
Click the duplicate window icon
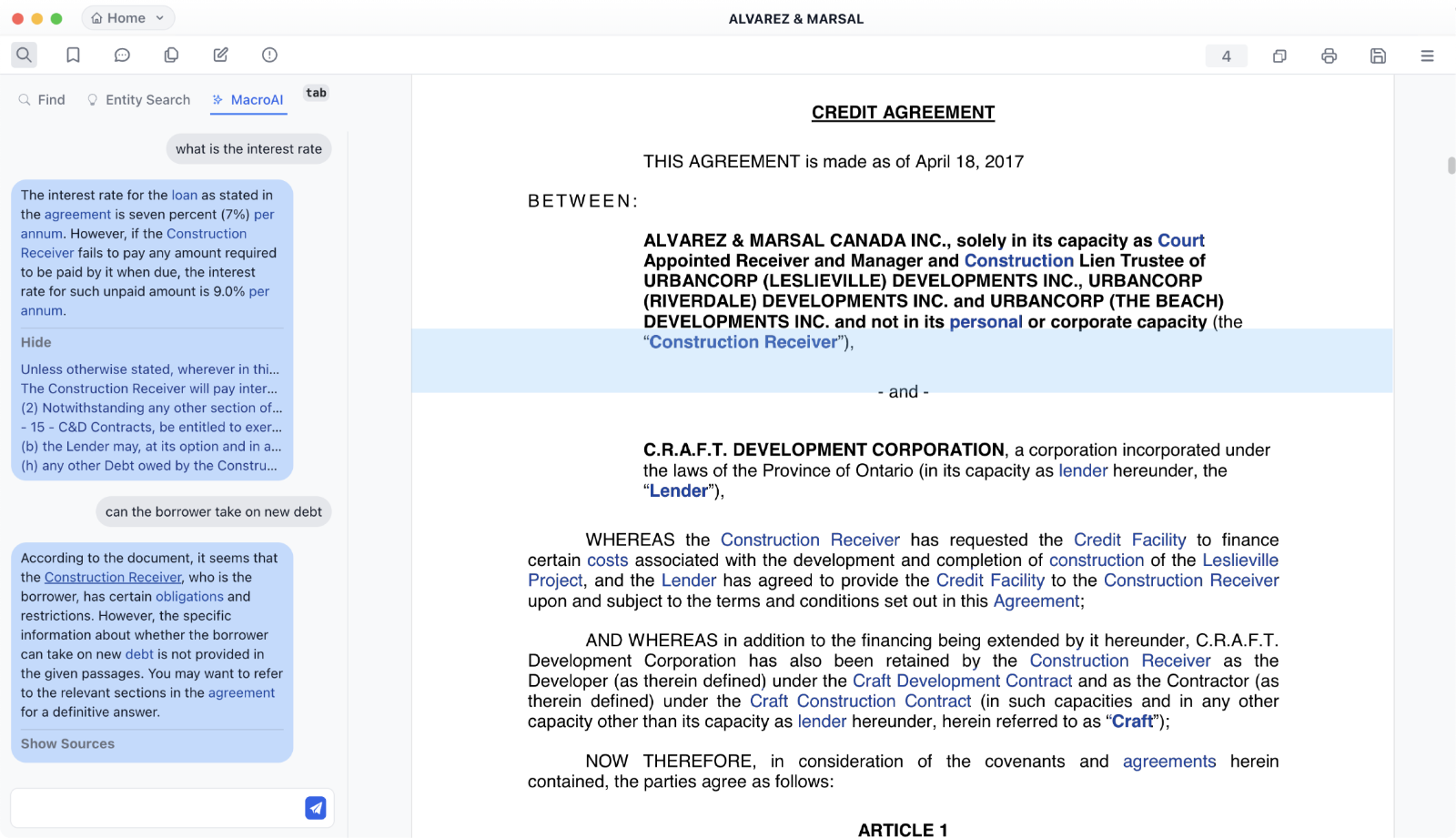coord(1279,56)
